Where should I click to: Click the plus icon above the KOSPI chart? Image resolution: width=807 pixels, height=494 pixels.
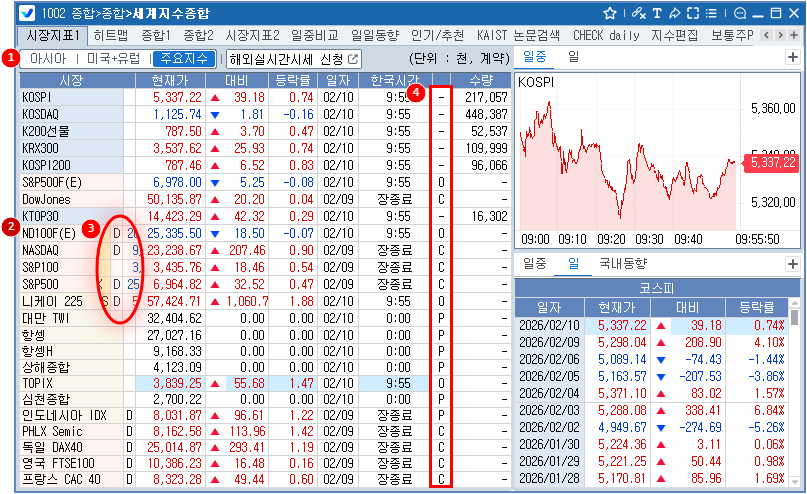coord(793,57)
